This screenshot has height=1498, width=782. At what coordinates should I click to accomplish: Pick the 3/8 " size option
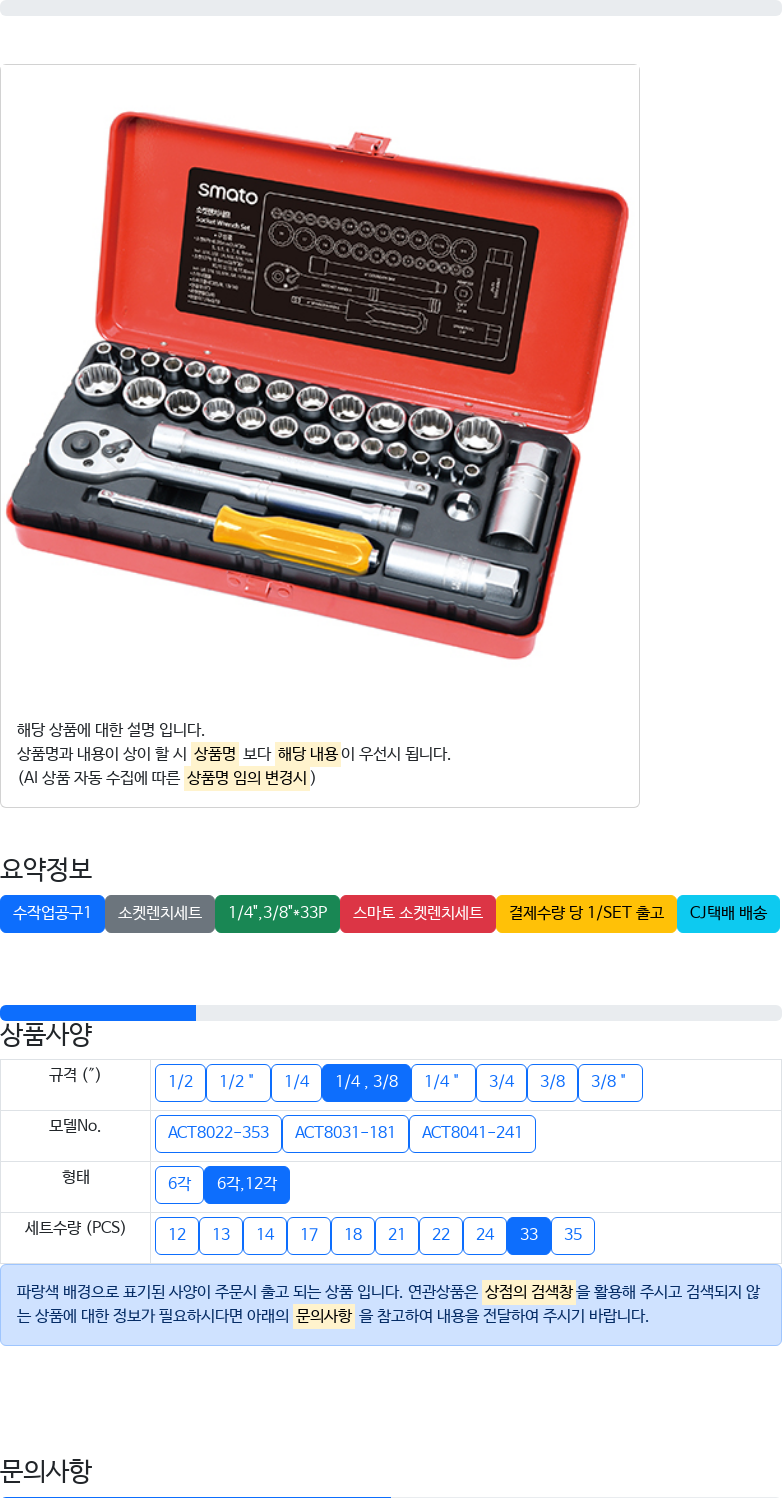pyautogui.click(x=610, y=1083)
